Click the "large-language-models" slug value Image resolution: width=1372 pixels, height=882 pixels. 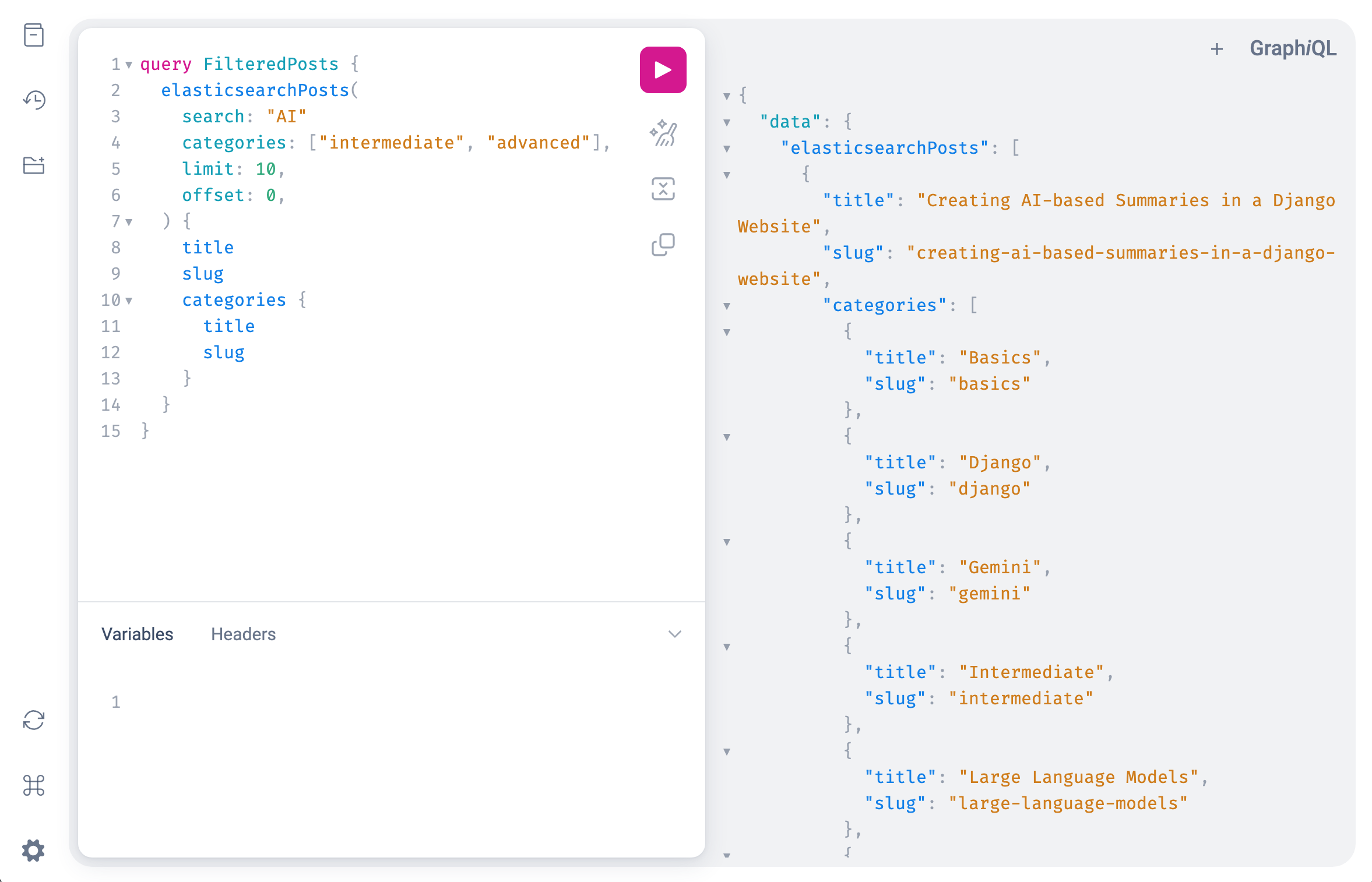(1068, 803)
